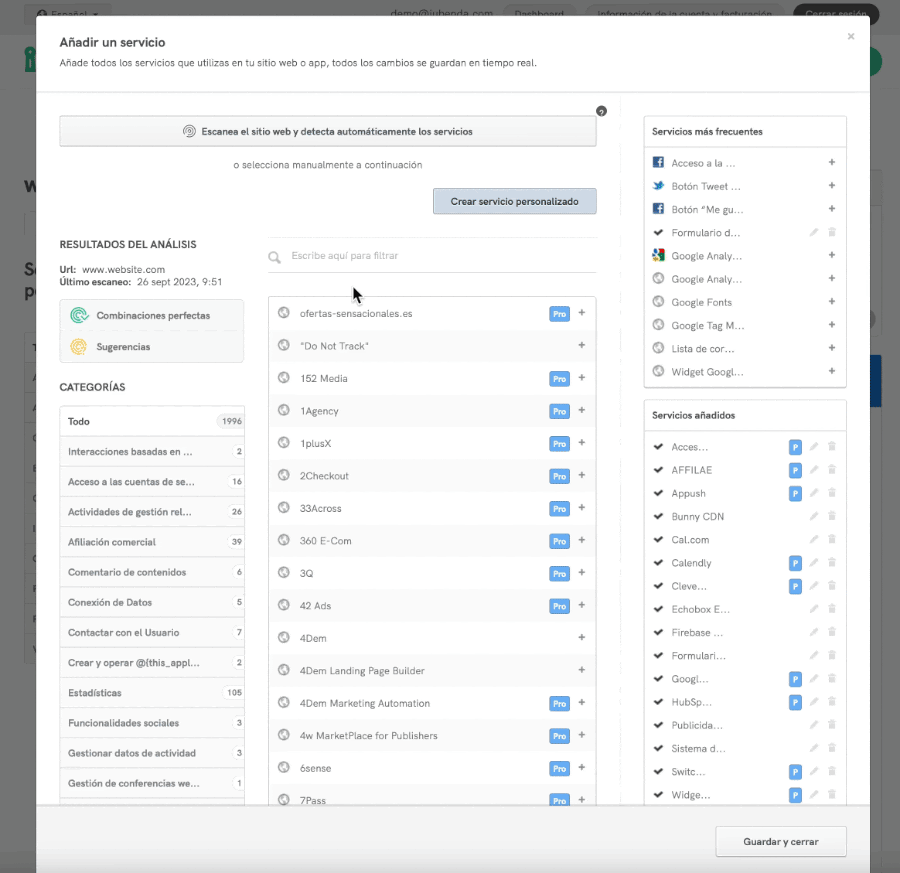Toggle the checkmark next to Calendly

658,563
